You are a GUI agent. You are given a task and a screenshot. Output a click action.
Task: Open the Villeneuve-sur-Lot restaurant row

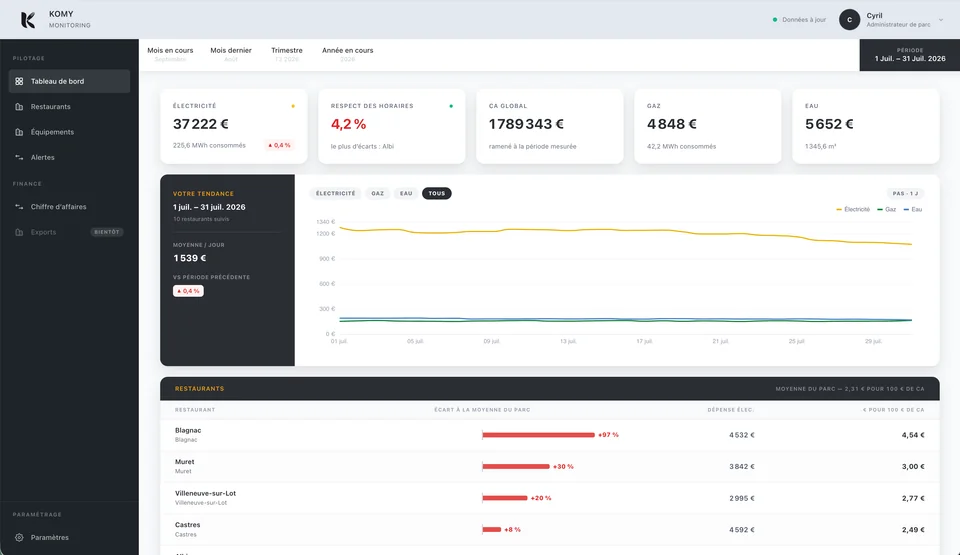(x=550, y=498)
